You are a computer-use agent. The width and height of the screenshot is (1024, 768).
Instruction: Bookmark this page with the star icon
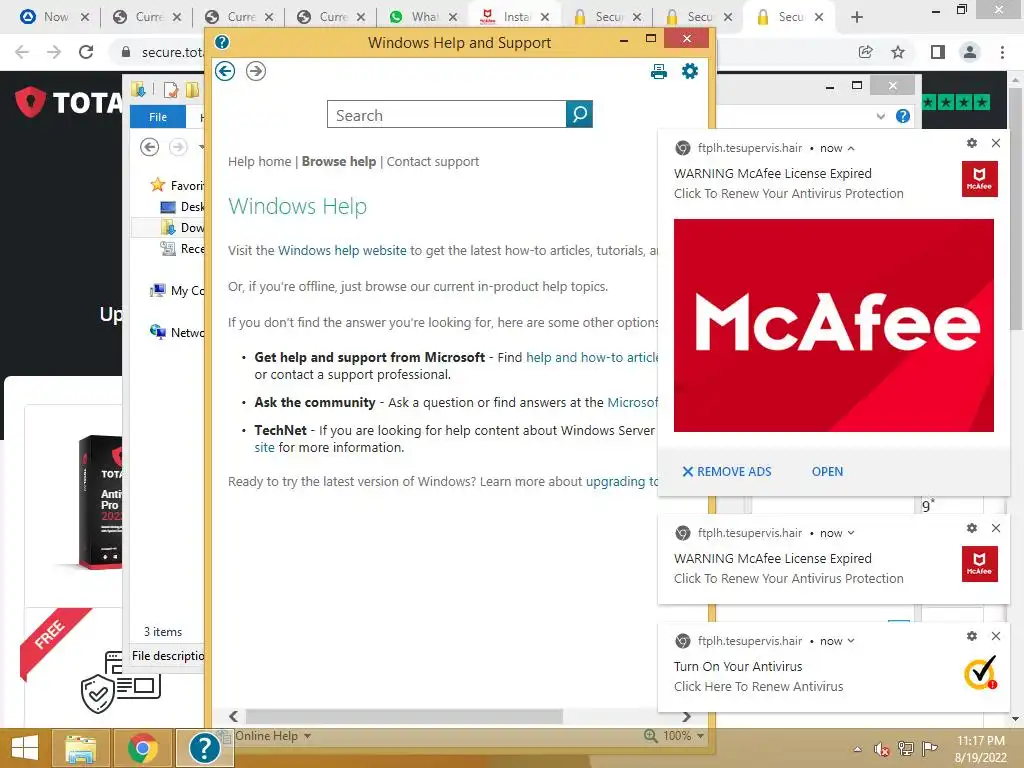coord(898,52)
